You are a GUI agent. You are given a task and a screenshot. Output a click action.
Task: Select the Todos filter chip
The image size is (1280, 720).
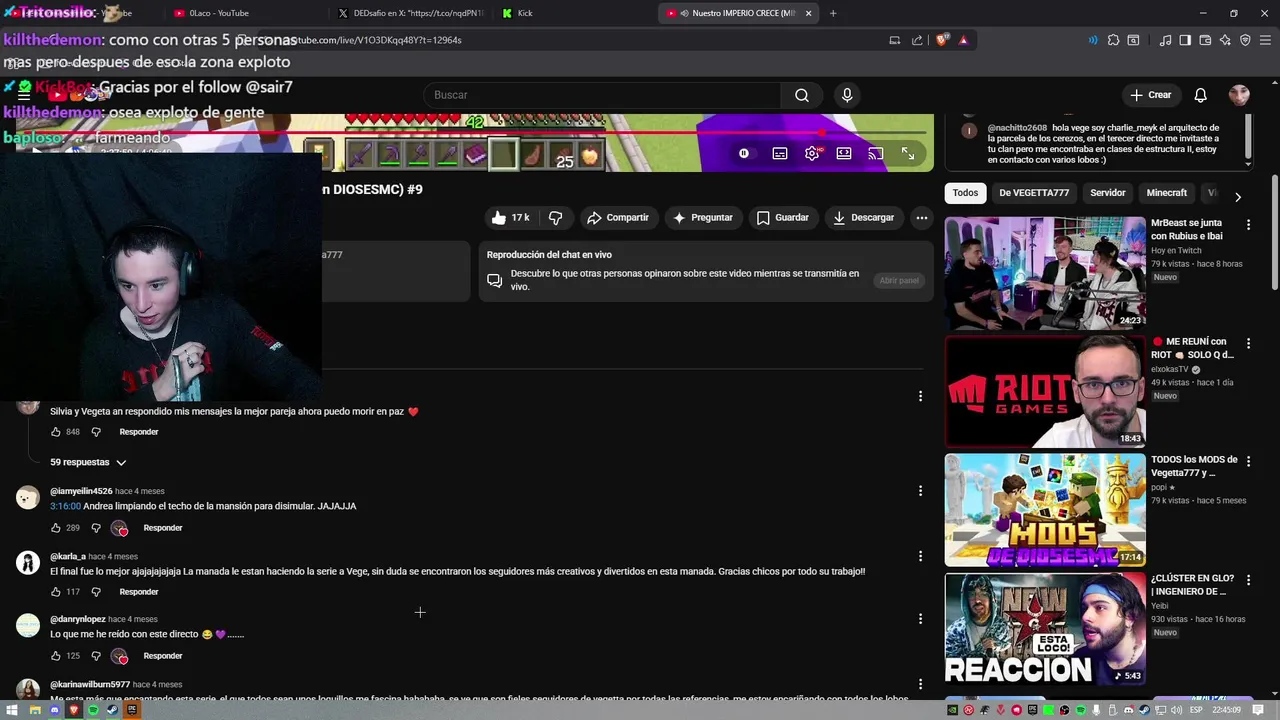(x=965, y=193)
